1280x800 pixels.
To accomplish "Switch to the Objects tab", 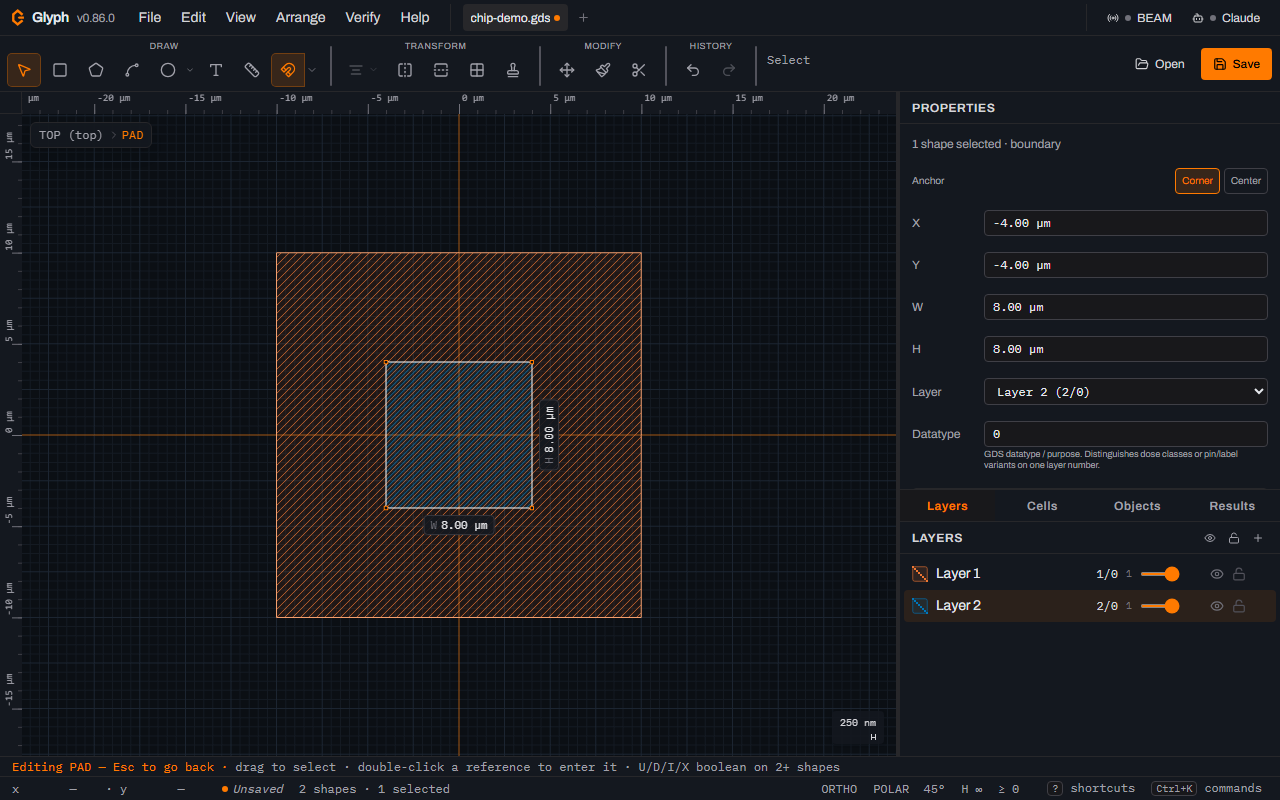I will [x=1137, y=506].
